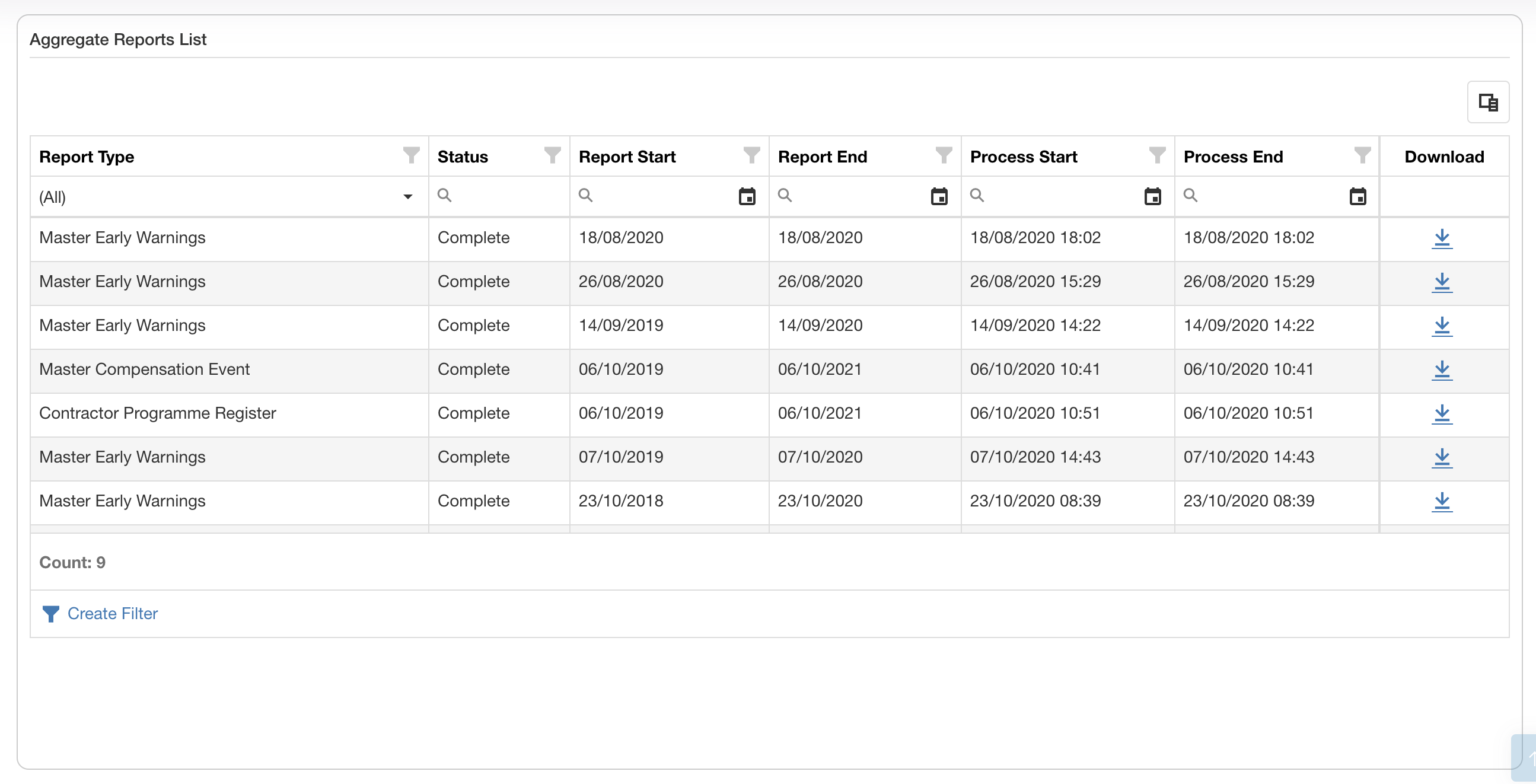Click the Report End search magnifier icon
This screenshot has height=784, width=1536.
click(x=785, y=195)
